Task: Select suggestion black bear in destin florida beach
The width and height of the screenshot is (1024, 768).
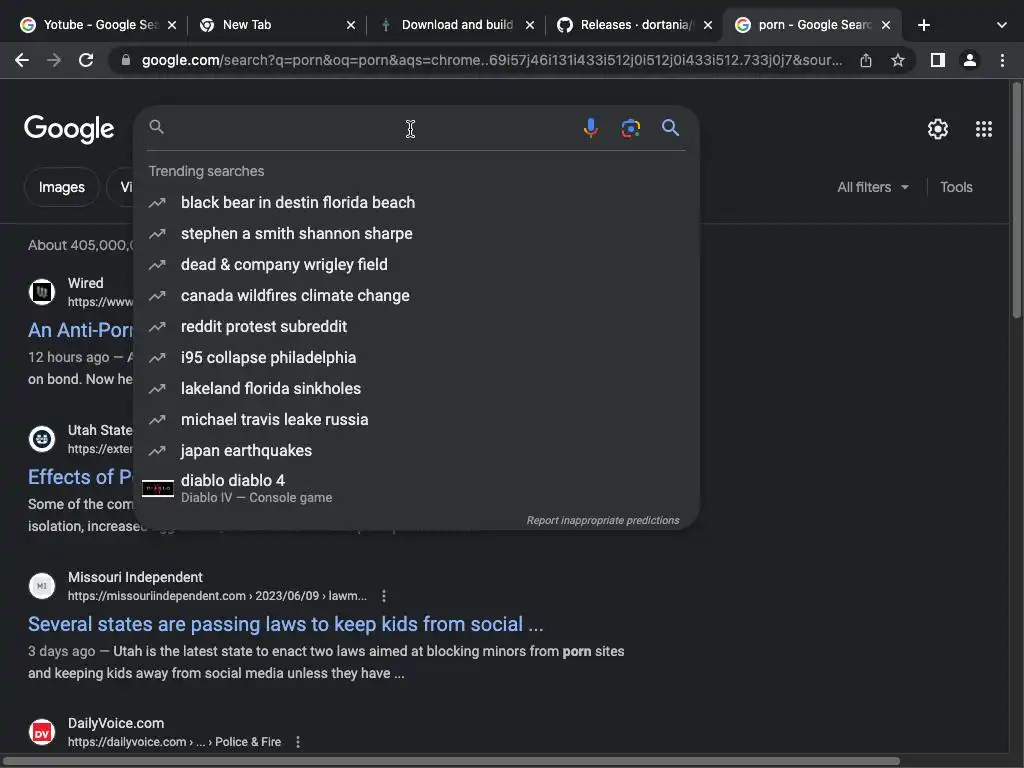Action: click(416, 202)
